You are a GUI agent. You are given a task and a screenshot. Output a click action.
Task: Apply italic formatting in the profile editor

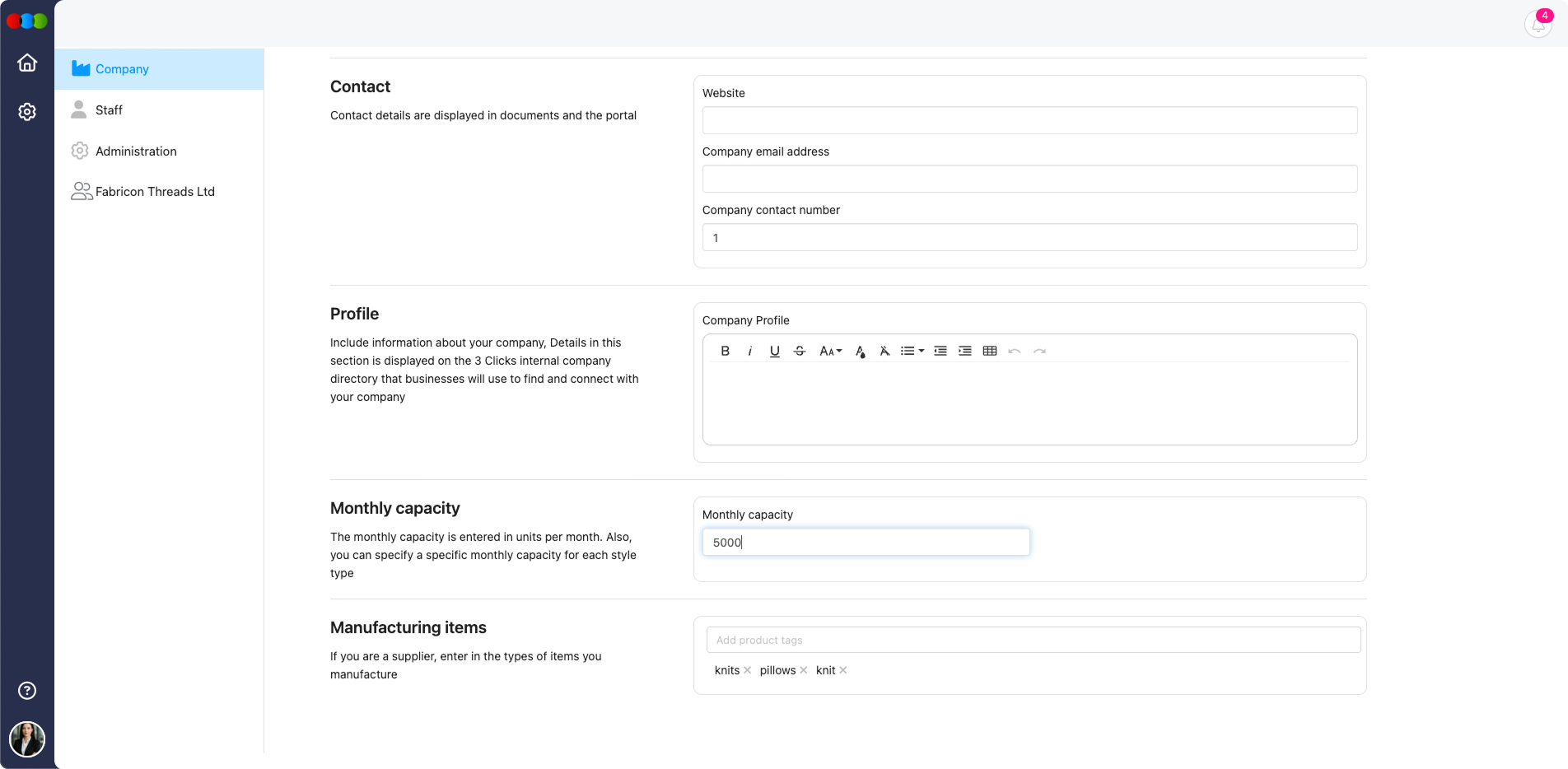[749, 351]
